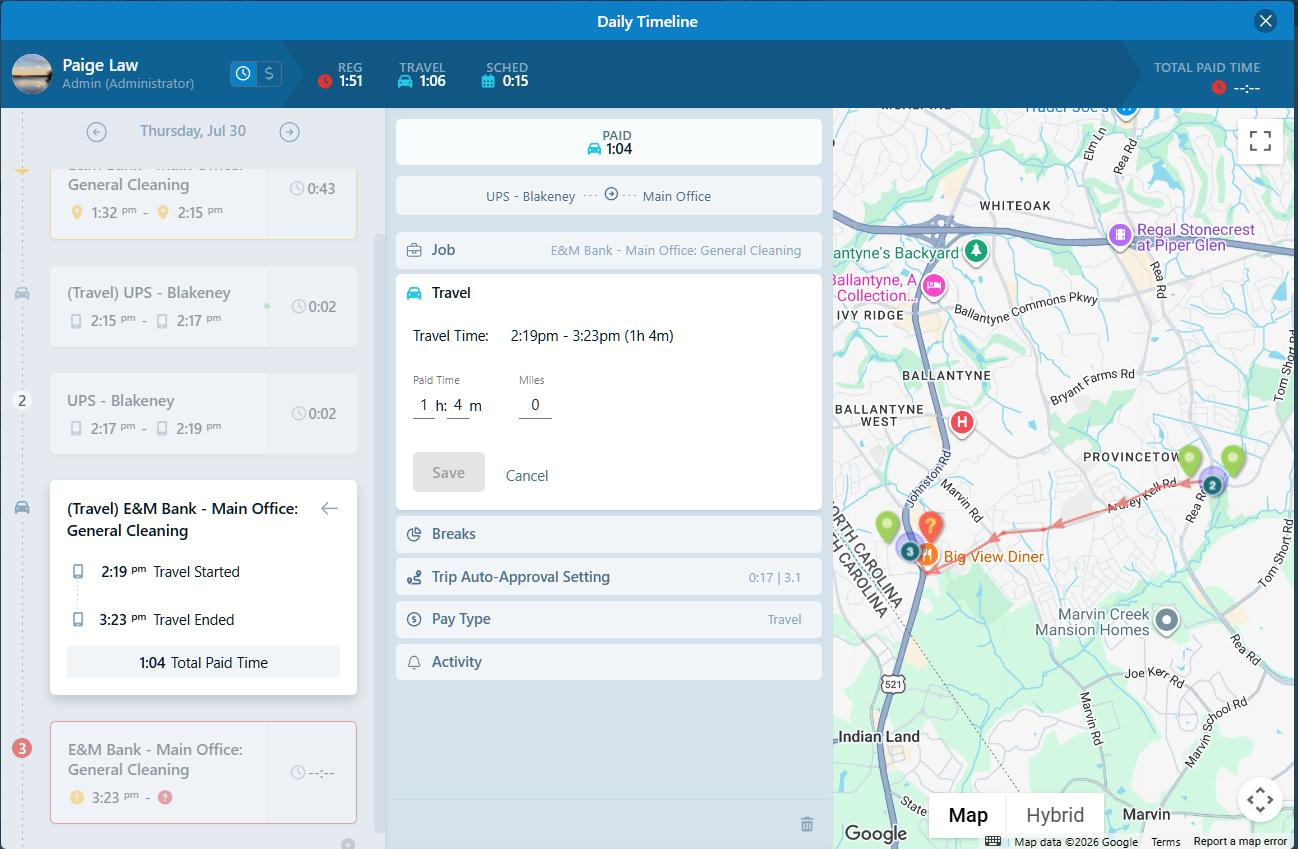Click map keyboard shortcuts icon
The width and height of the screenshot is (1298, 849).
tap(993, 841)
